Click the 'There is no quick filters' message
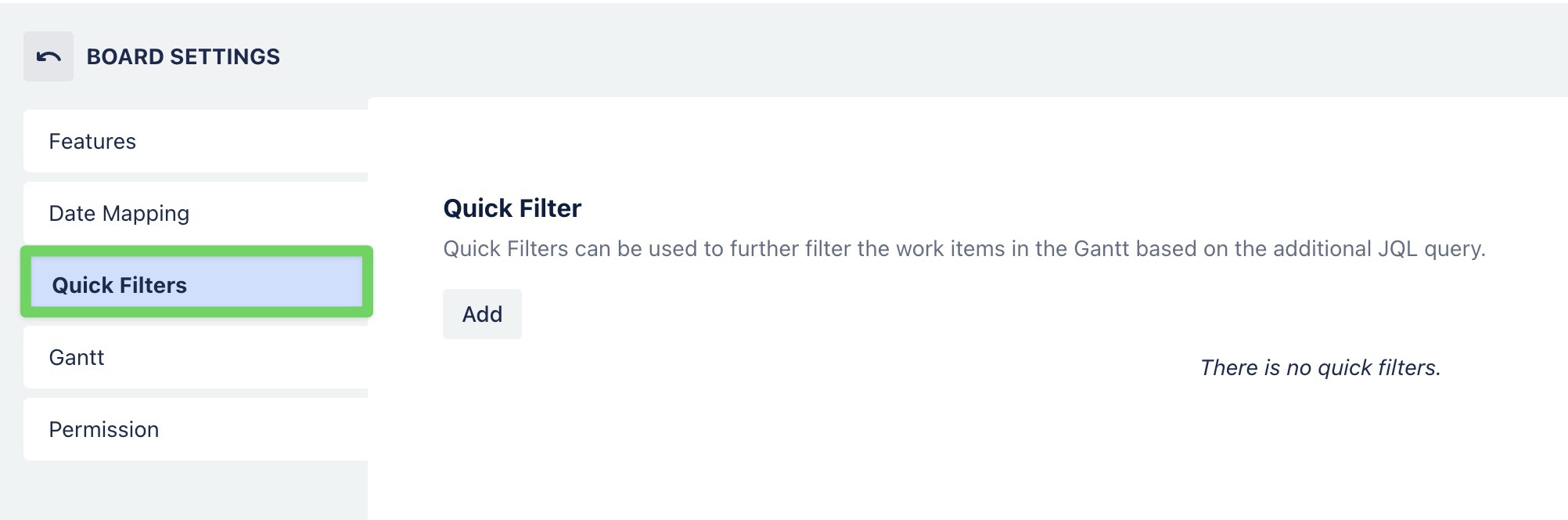1568x520 pixels. 1321,367
